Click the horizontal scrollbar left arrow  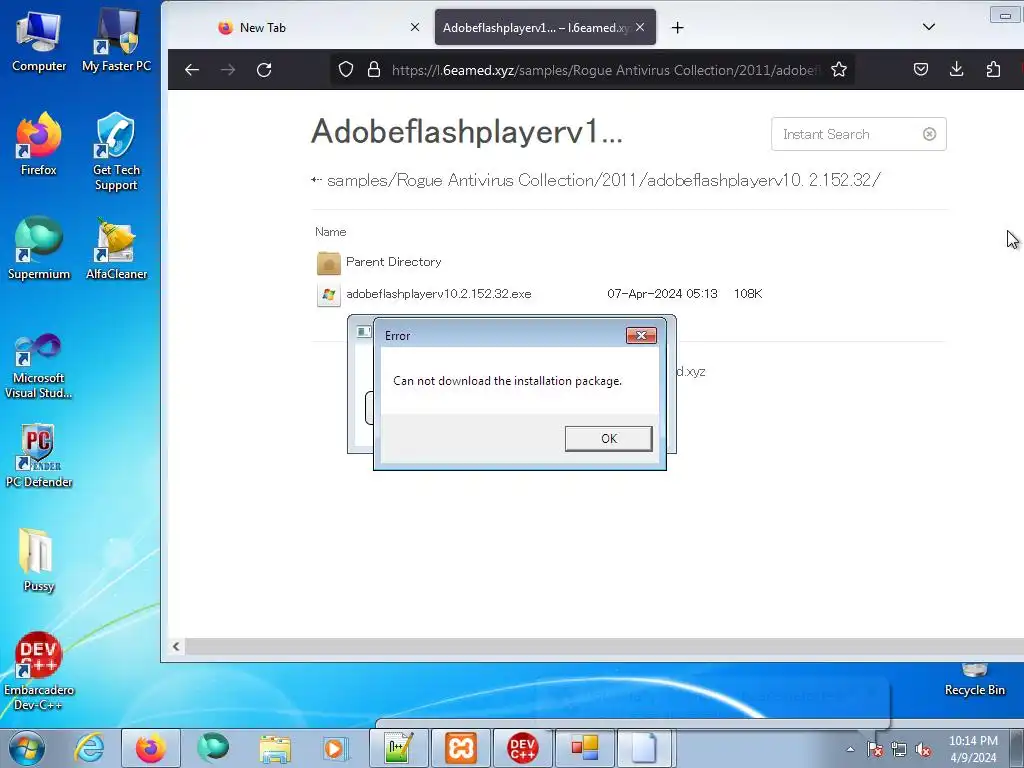click(176, 646)
